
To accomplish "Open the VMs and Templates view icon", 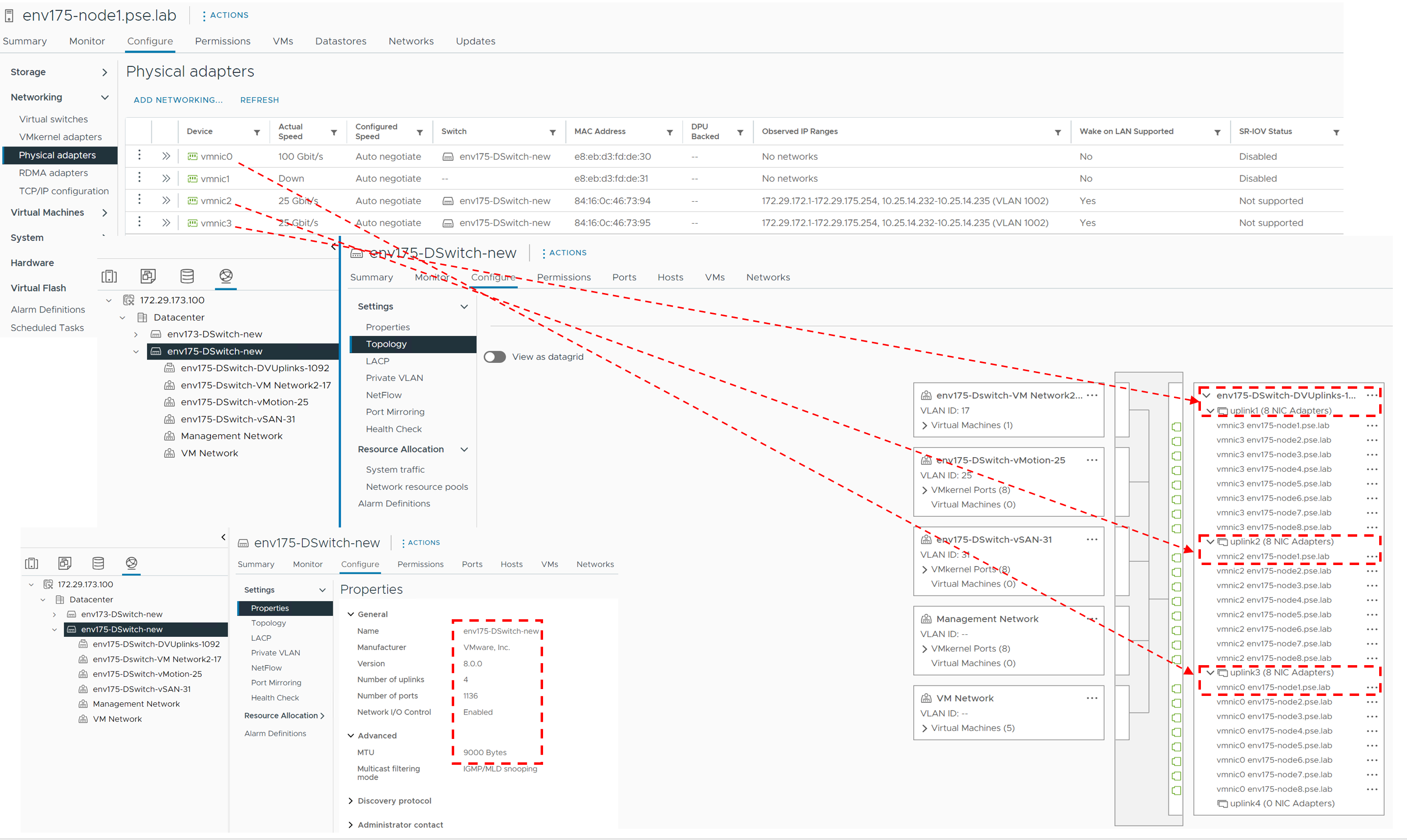I will point(147,275).
